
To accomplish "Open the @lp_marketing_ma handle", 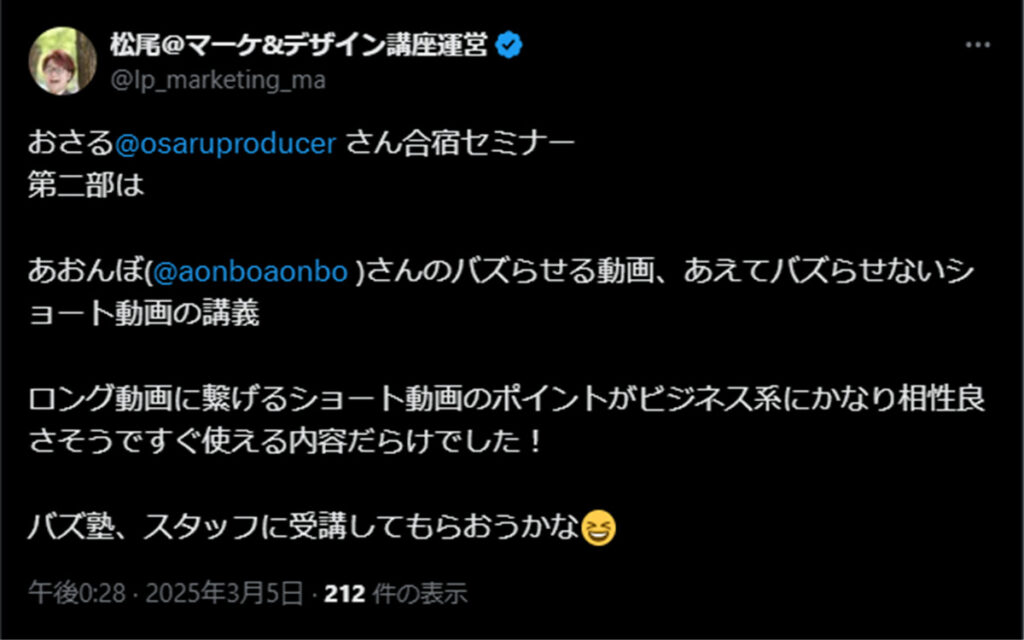I will [218, 81].
